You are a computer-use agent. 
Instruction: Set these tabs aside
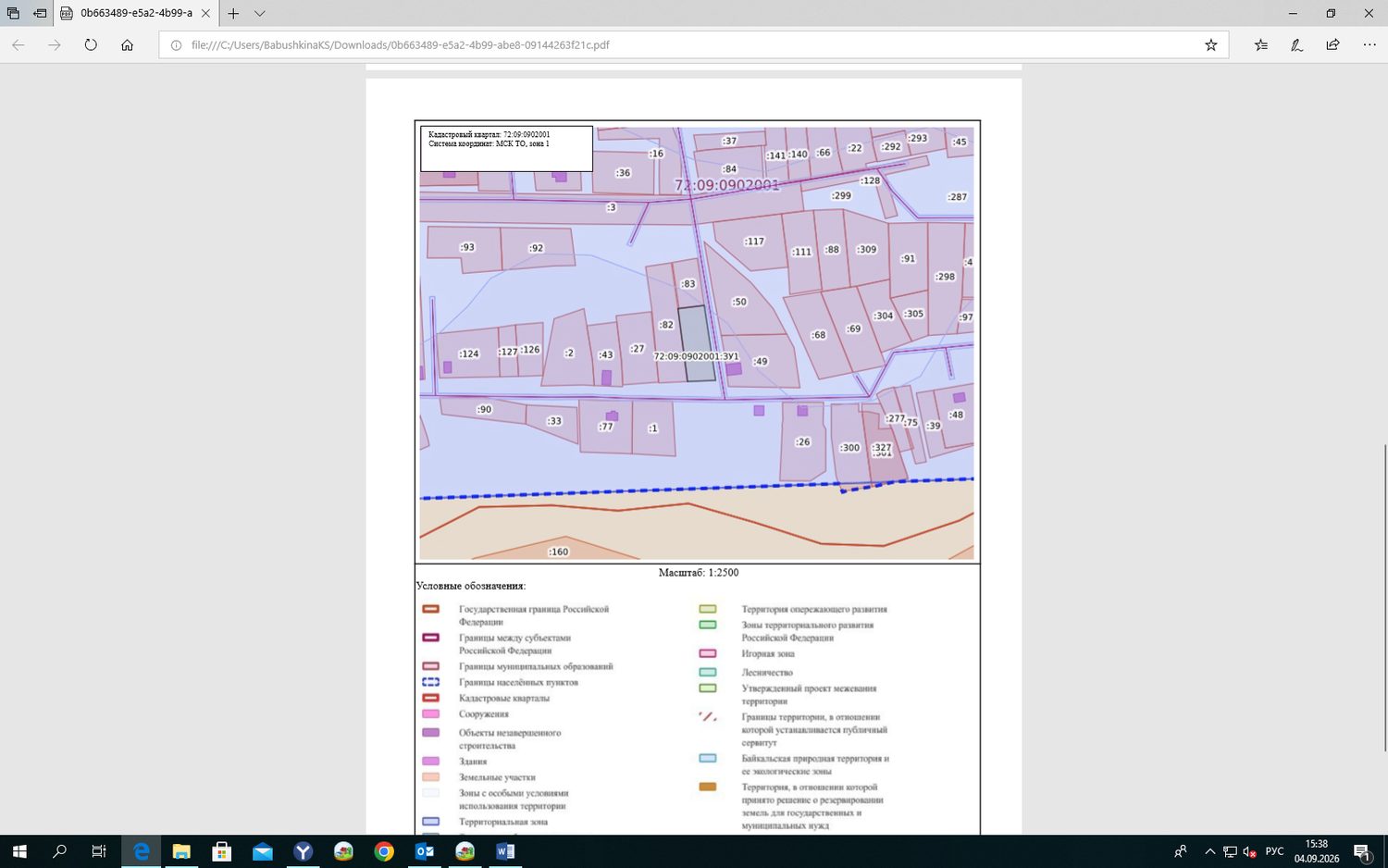[x=40, y=14]
